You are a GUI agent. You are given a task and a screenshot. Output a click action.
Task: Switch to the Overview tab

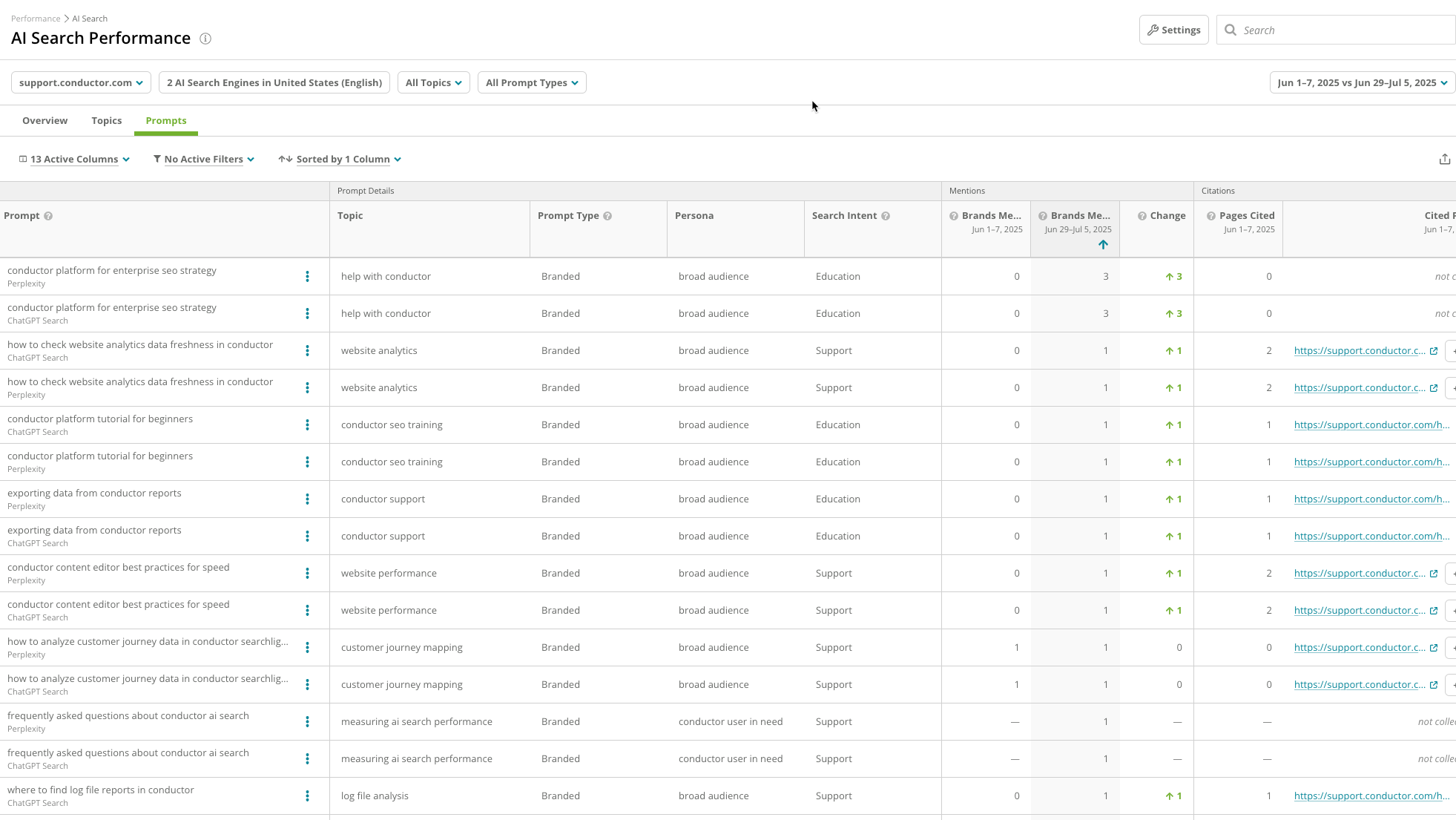tap(45, 120)
